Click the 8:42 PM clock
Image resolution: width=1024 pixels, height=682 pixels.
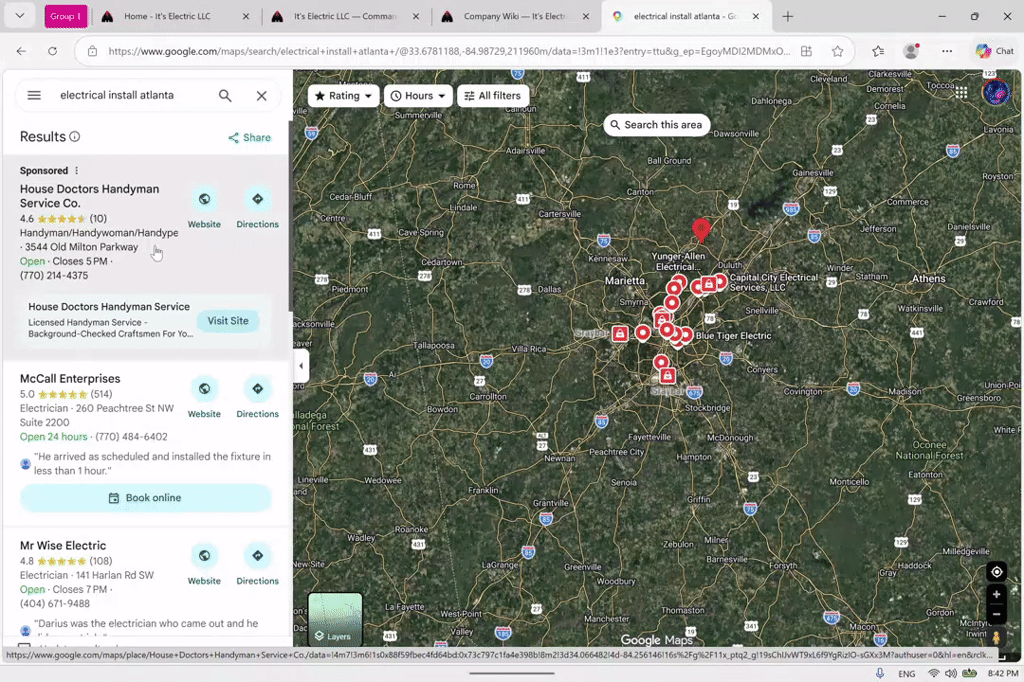1003,674
